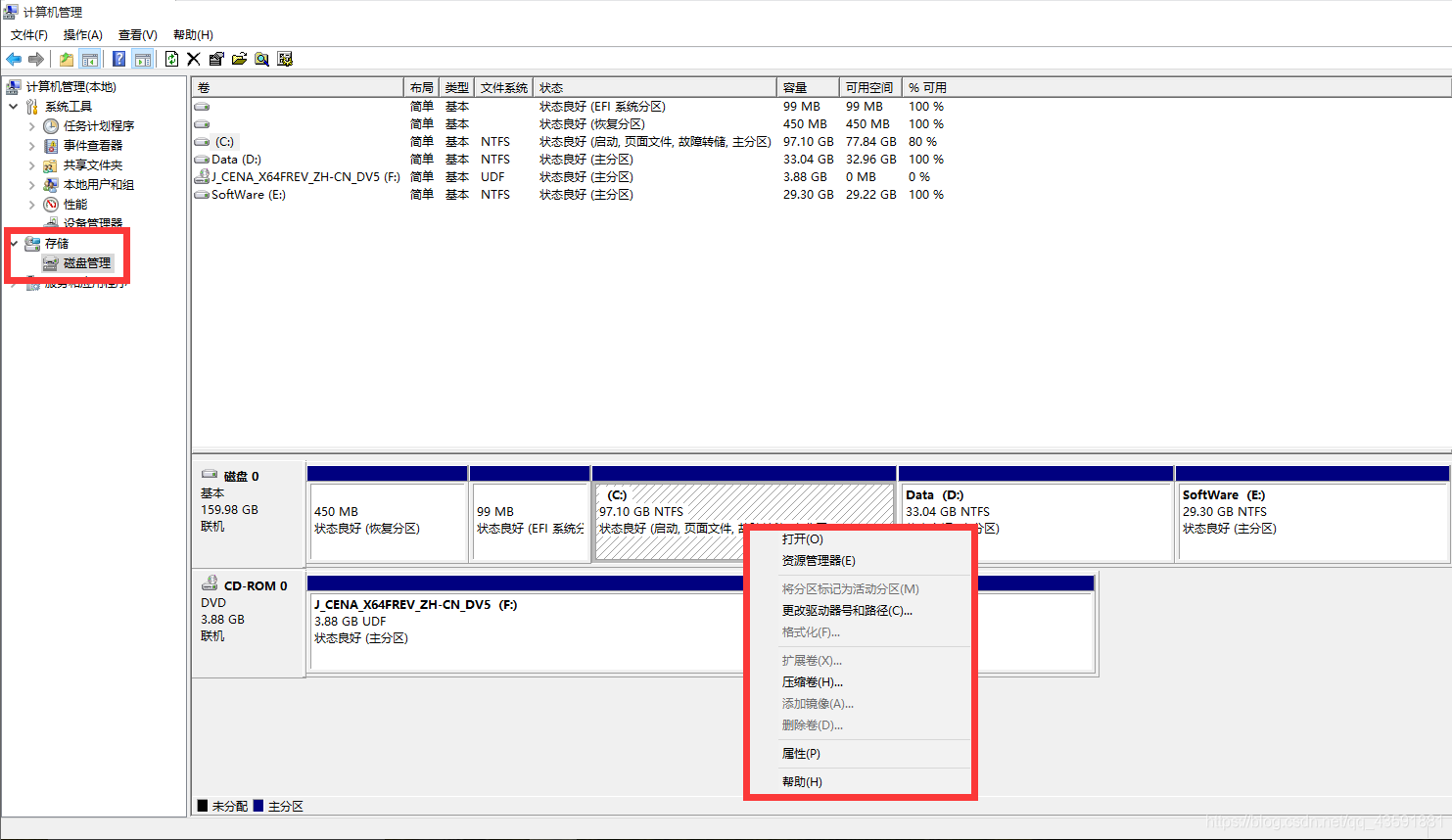Sort by the 布局 column header
Screen dimensions: 1452x840
tap(421, 88)
